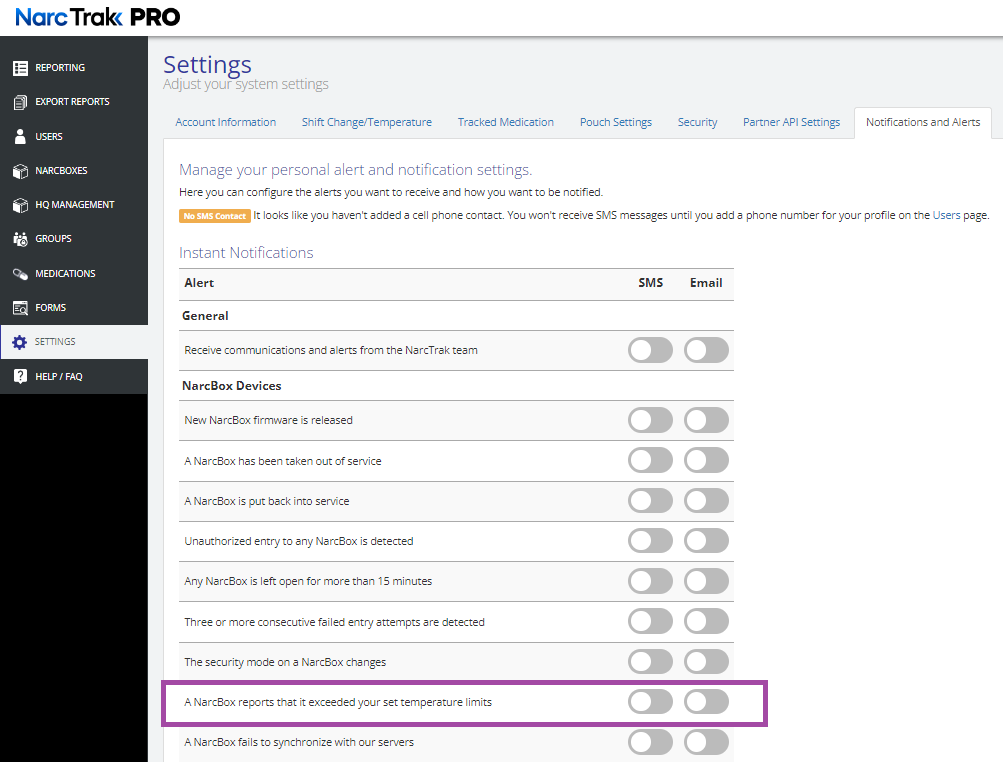Open Help / FAQ in the sidebar

pos(74,376)
